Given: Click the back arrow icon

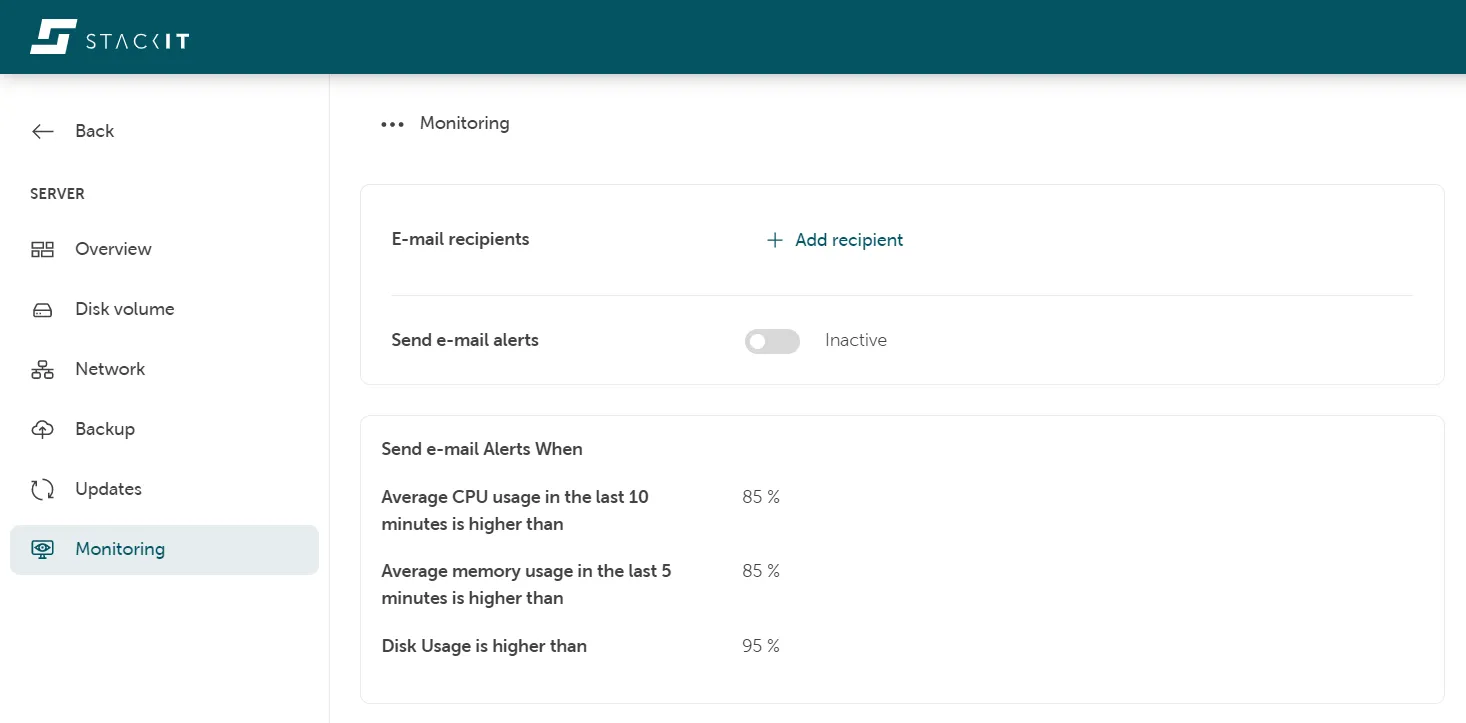Looking at the screenshot, I should (42, 130).
